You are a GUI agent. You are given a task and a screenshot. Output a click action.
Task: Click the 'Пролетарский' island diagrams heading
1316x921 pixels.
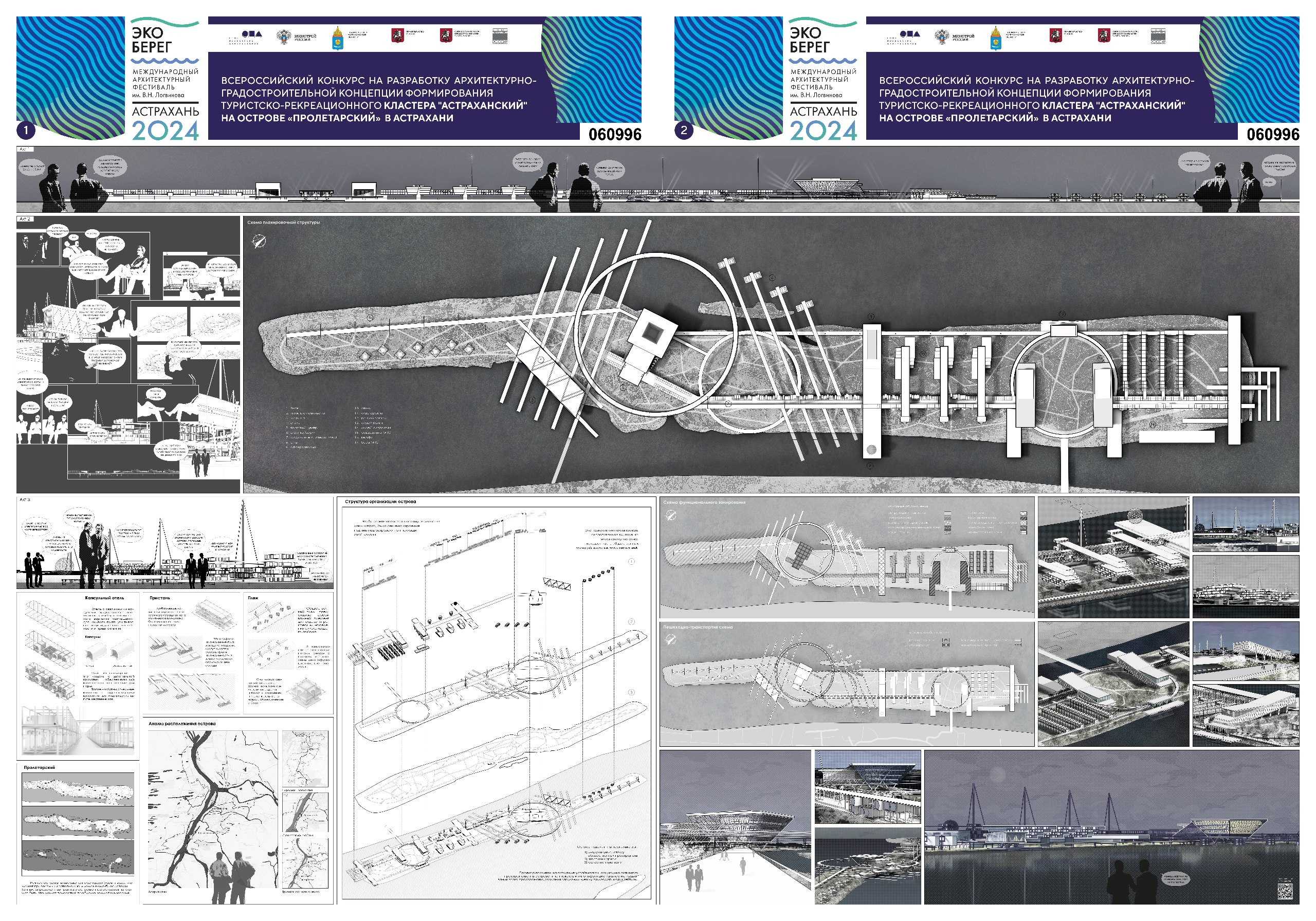[40, 767]
